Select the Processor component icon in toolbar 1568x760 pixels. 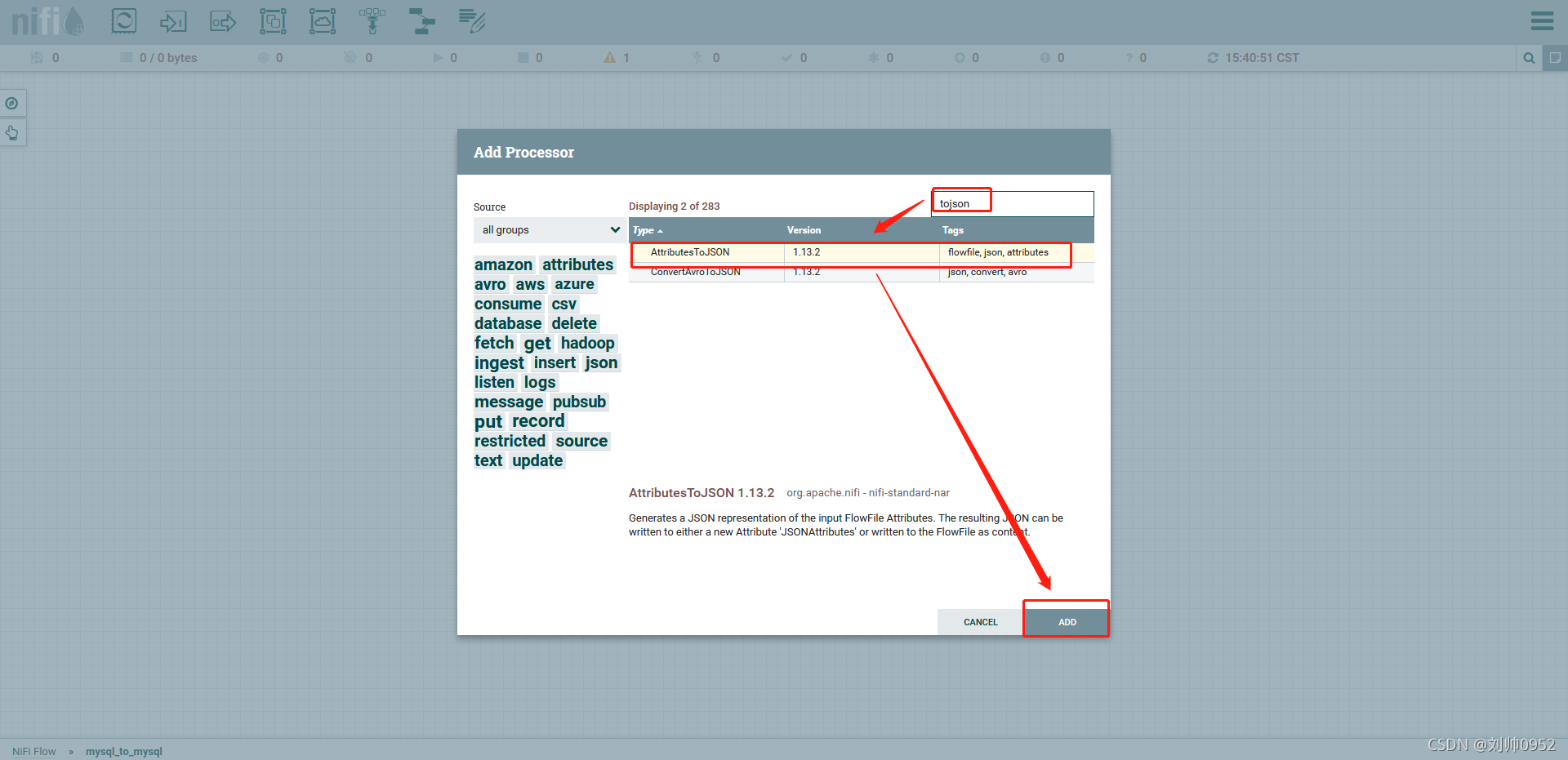click(124, 21)
